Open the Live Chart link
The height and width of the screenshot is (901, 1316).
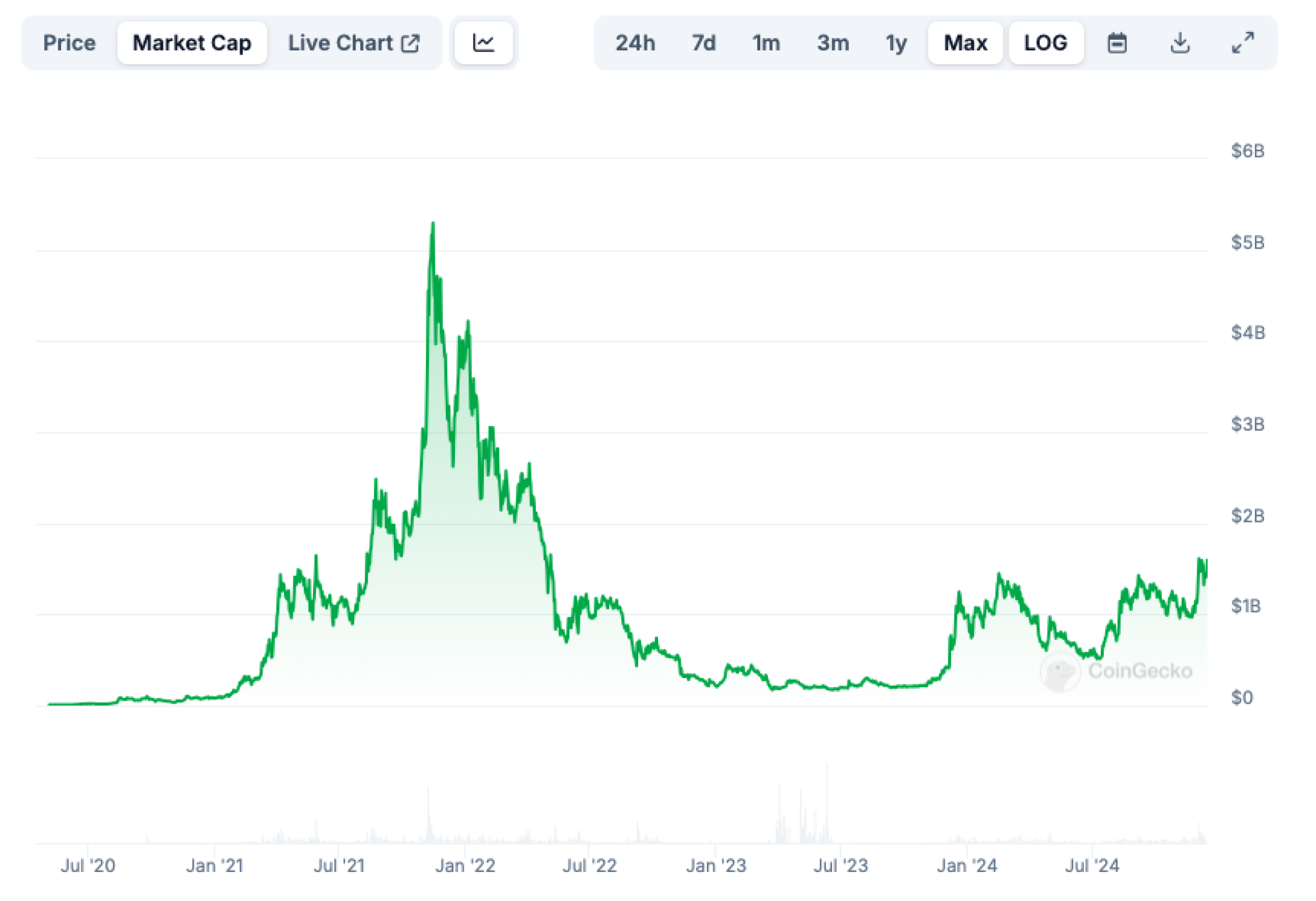coord(341,43)
